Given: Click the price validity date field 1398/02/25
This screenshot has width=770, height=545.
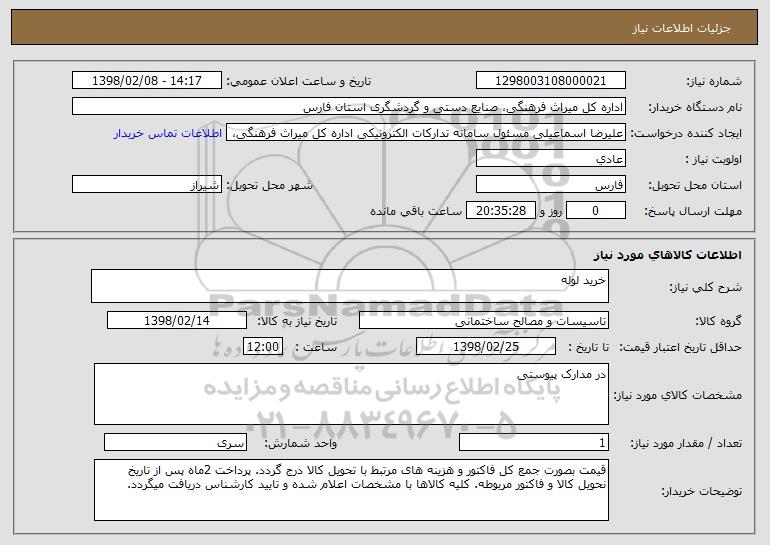Looking at the screenshot, I should [486, 346].
